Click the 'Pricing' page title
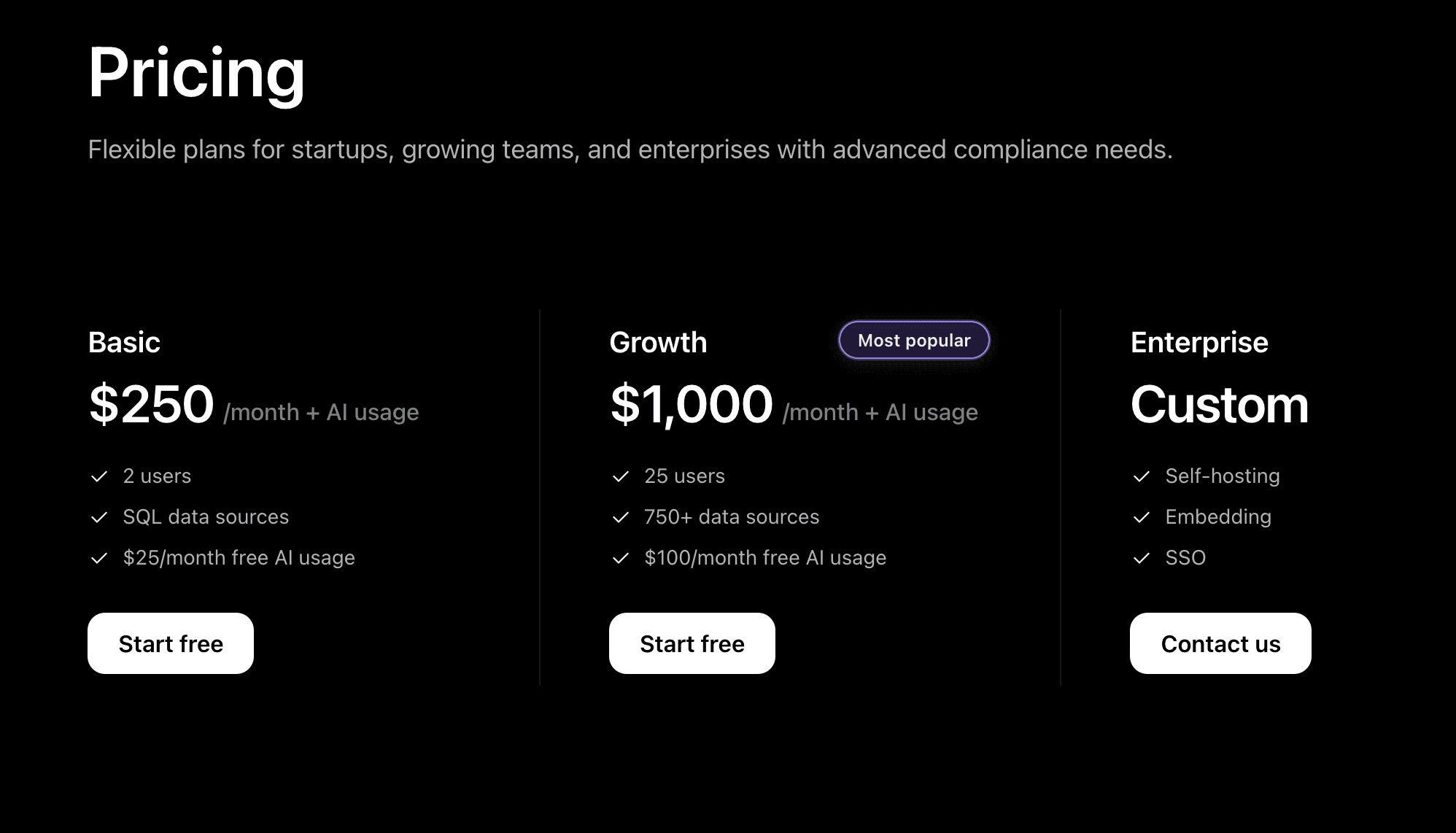This screenshot has height=833, width=1456. 197,74
